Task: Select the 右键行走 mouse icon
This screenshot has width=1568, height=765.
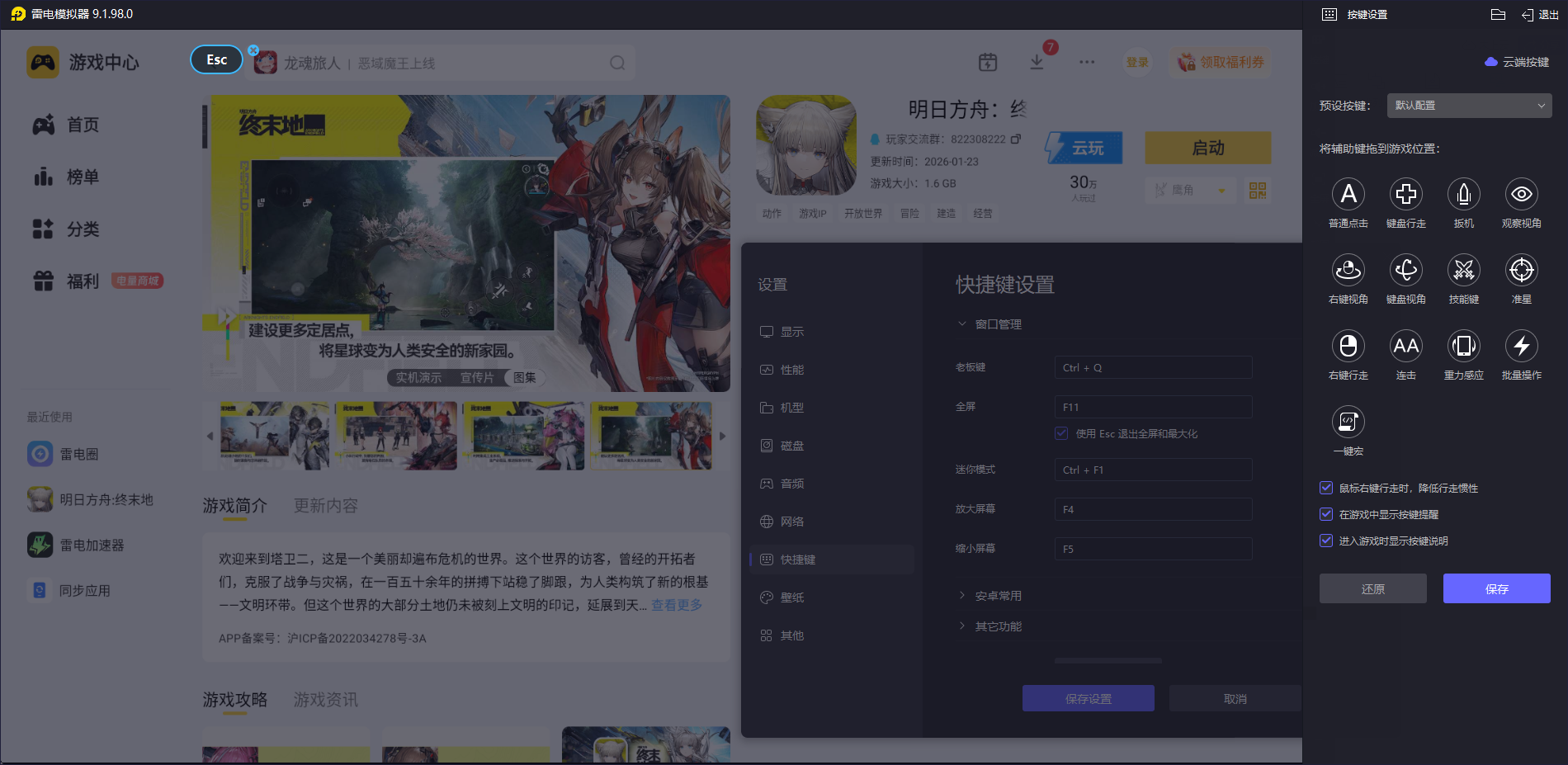Action: (x=1348, y=346)
